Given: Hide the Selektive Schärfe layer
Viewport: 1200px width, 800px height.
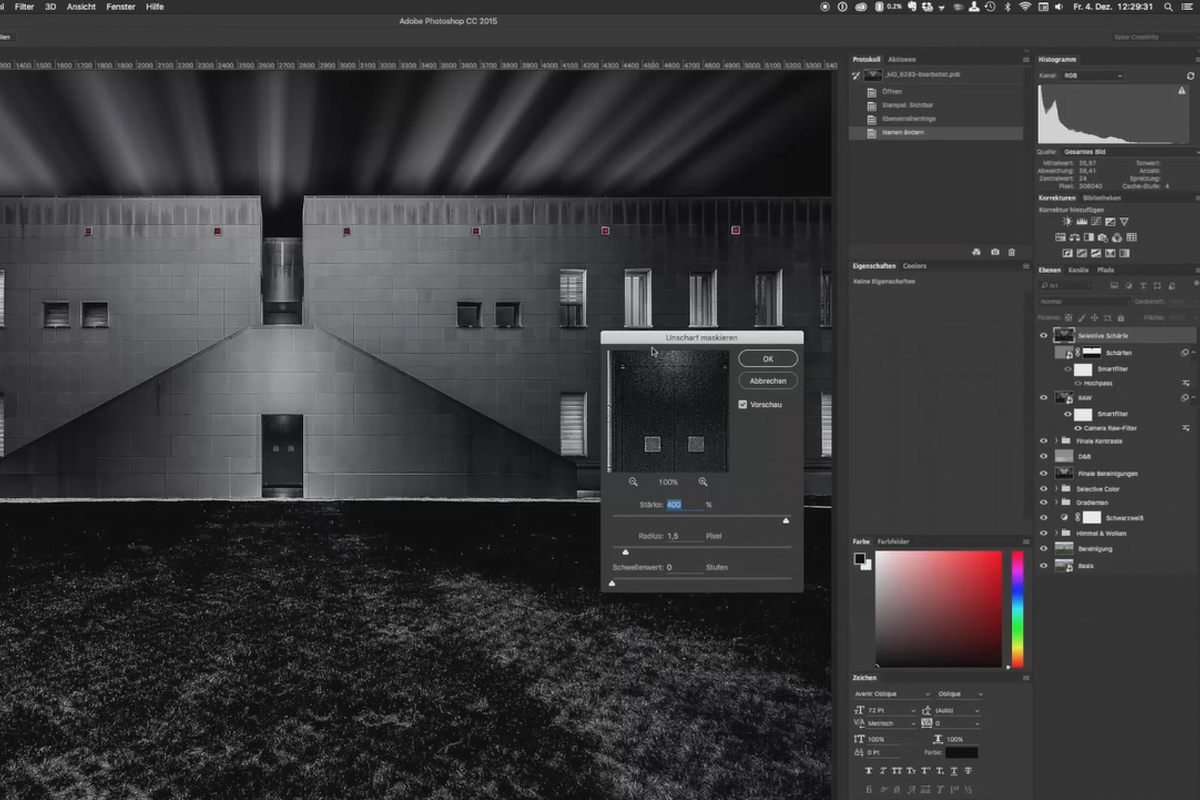Looking at the screenshot, I should click(x=1043, y=336).
